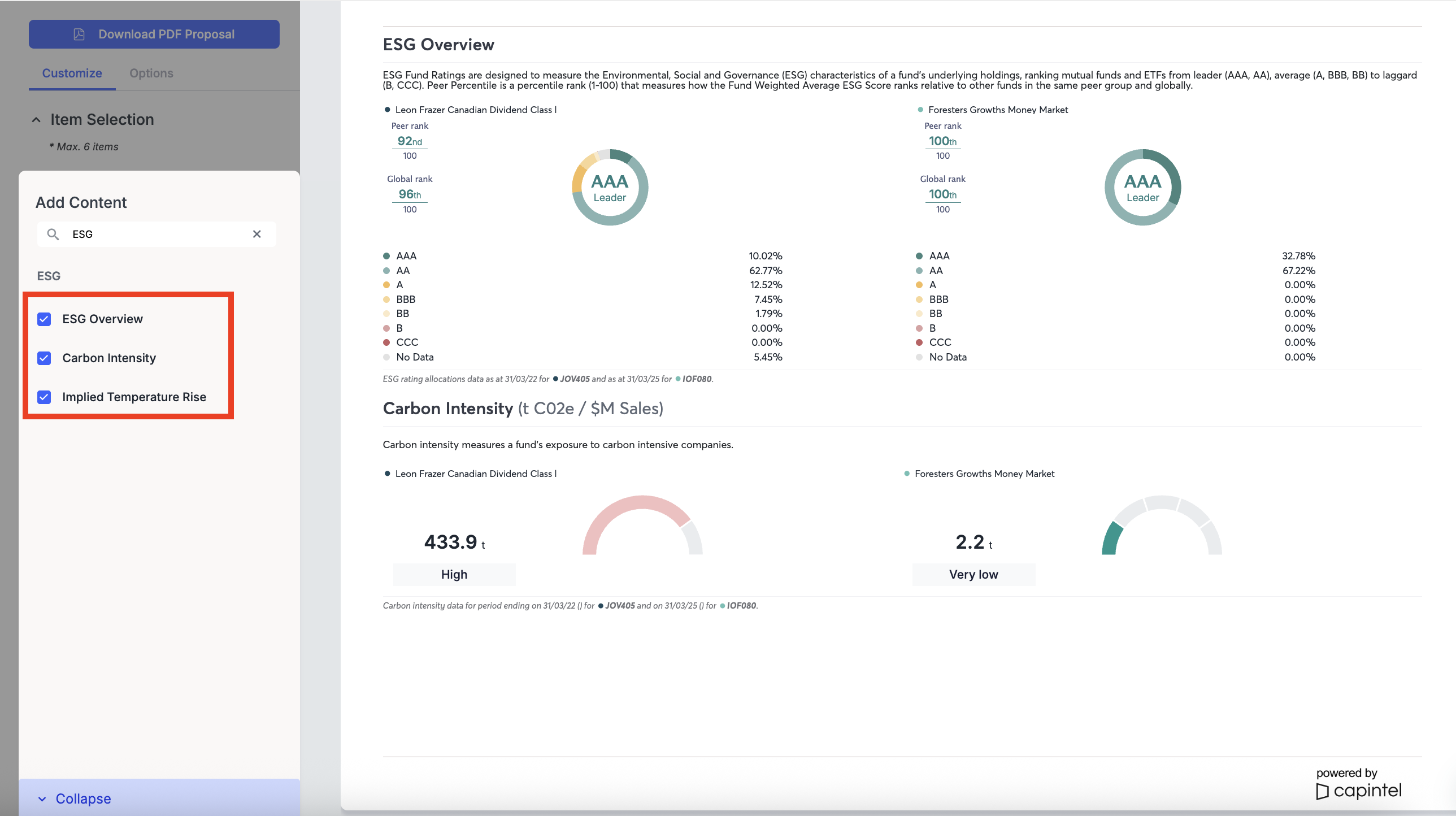Click the ESG Overview heading in the preview

tap(438, 45)
